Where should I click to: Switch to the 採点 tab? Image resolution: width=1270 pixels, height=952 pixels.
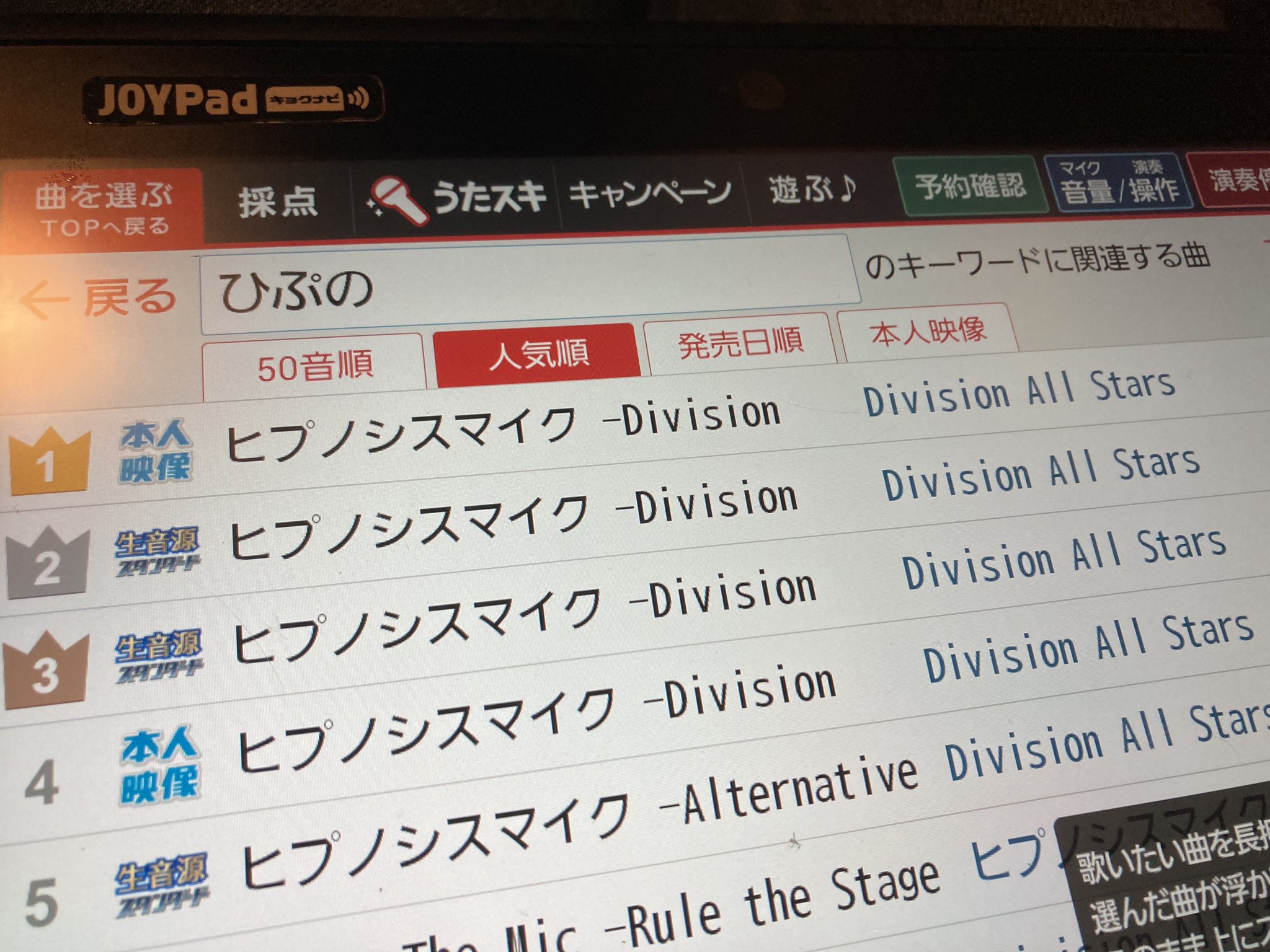point(277,202)
